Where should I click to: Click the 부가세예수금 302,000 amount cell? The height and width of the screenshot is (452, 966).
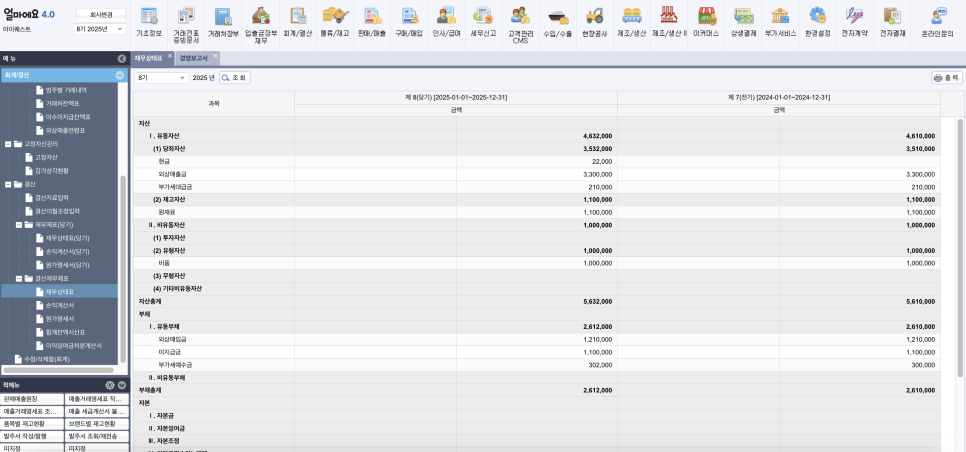[537, 365]
